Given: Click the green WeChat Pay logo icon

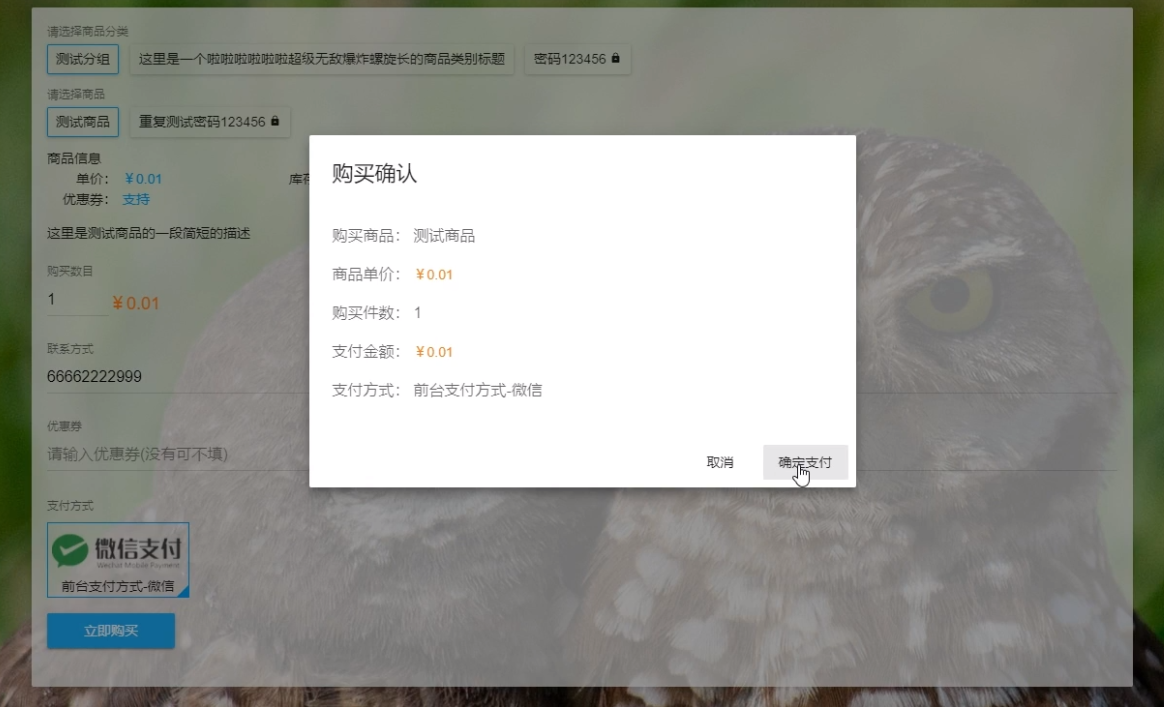Looking at the screenshot, I should pos(70,549).
